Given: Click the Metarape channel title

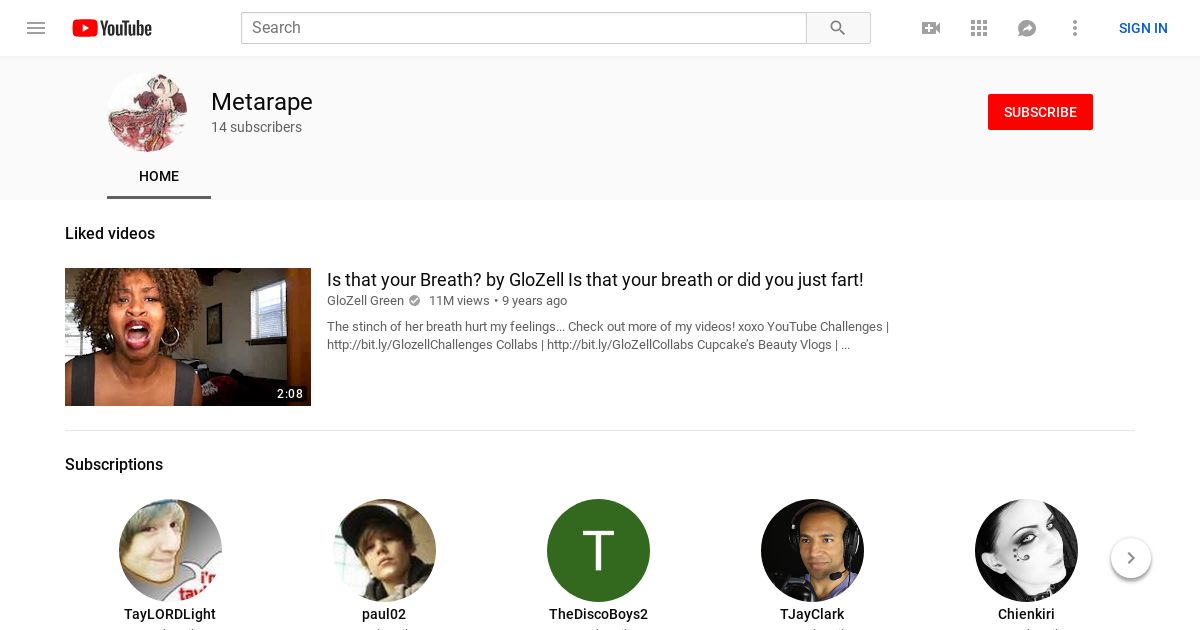Looking at the screenshot, I should click(262, 102).
